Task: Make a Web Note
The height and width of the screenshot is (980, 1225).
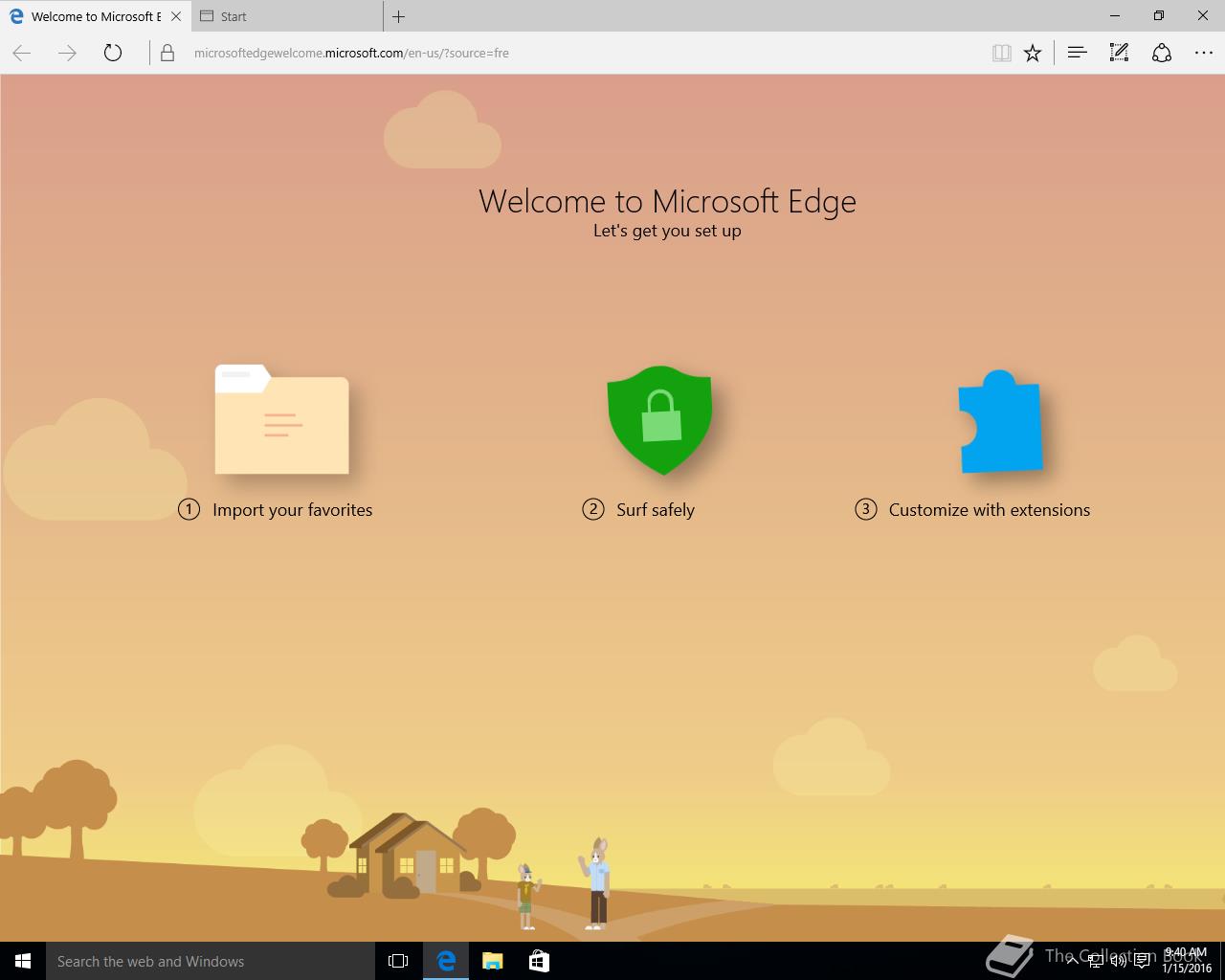Action: (1119, 54)
